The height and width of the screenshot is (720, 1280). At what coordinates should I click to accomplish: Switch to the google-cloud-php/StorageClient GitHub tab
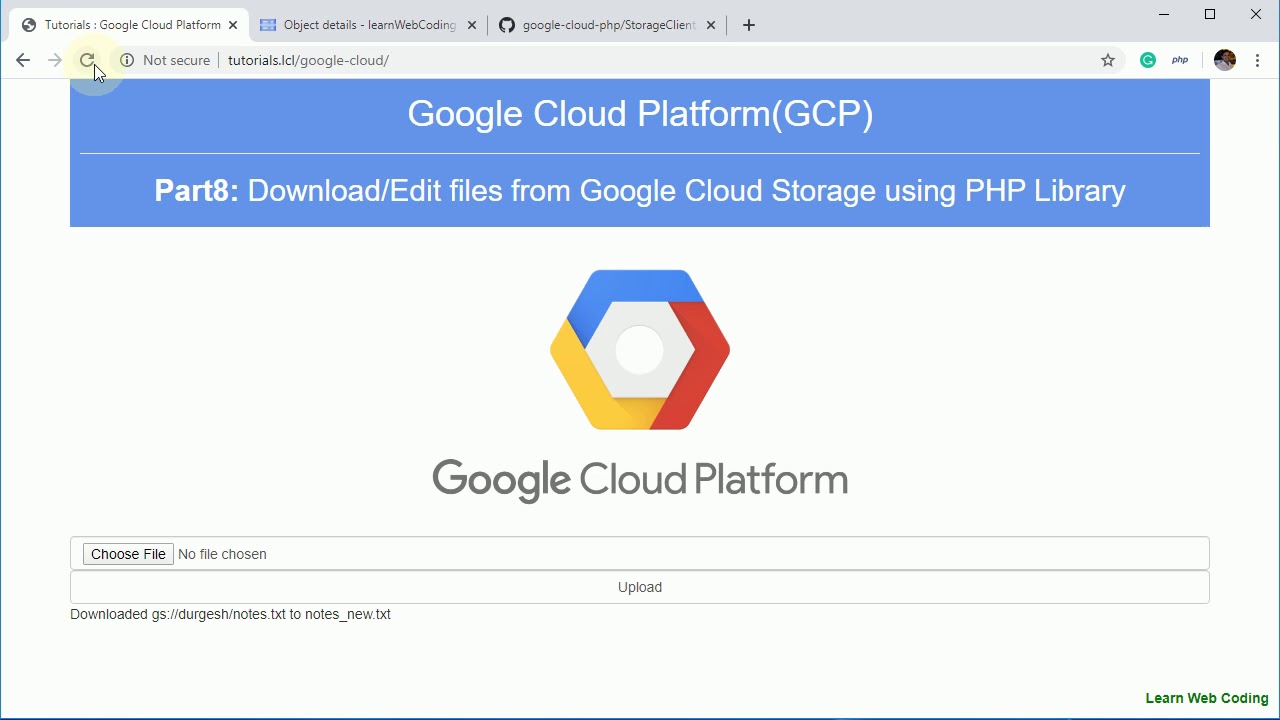[x=608, y=25]
